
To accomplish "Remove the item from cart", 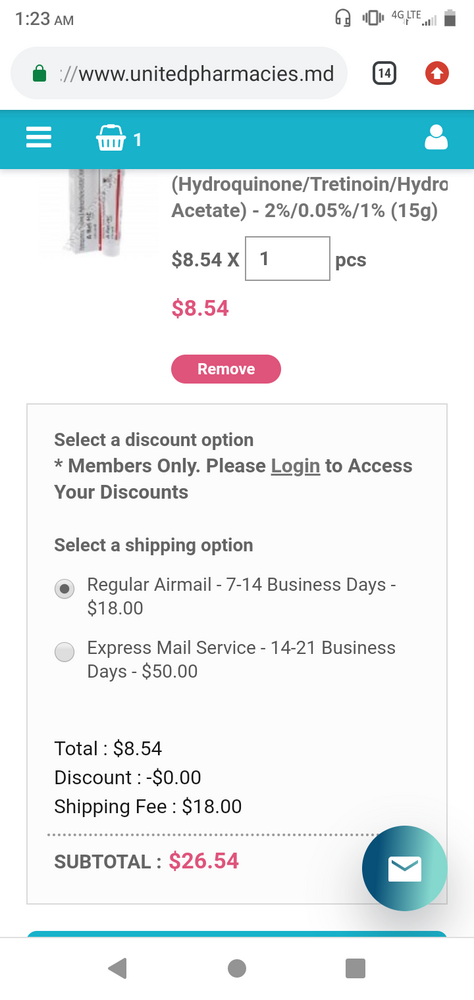I will pyautogui.click(x=226, y=369).
